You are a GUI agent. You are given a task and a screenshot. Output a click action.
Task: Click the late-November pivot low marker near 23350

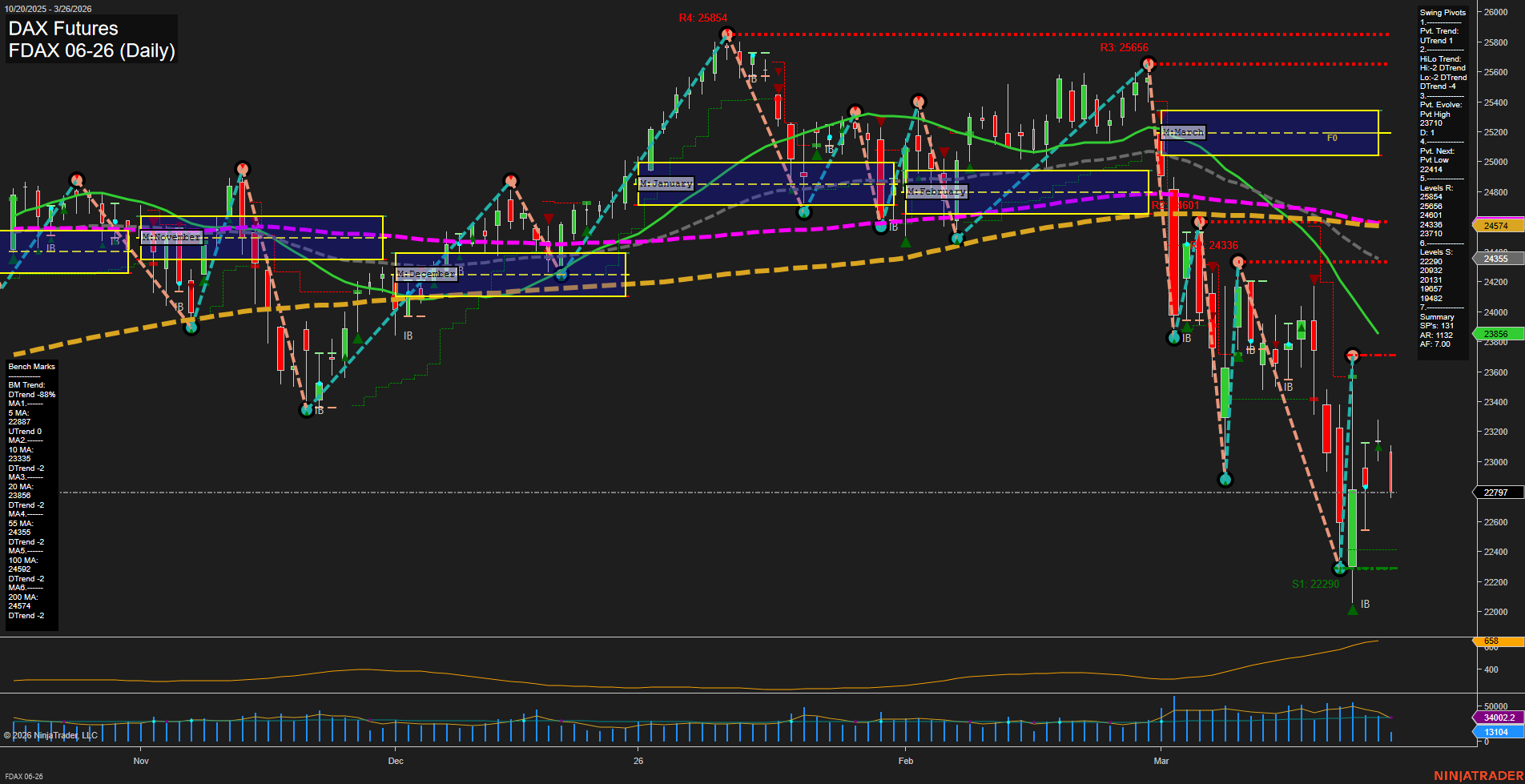(x=306, y=410)
